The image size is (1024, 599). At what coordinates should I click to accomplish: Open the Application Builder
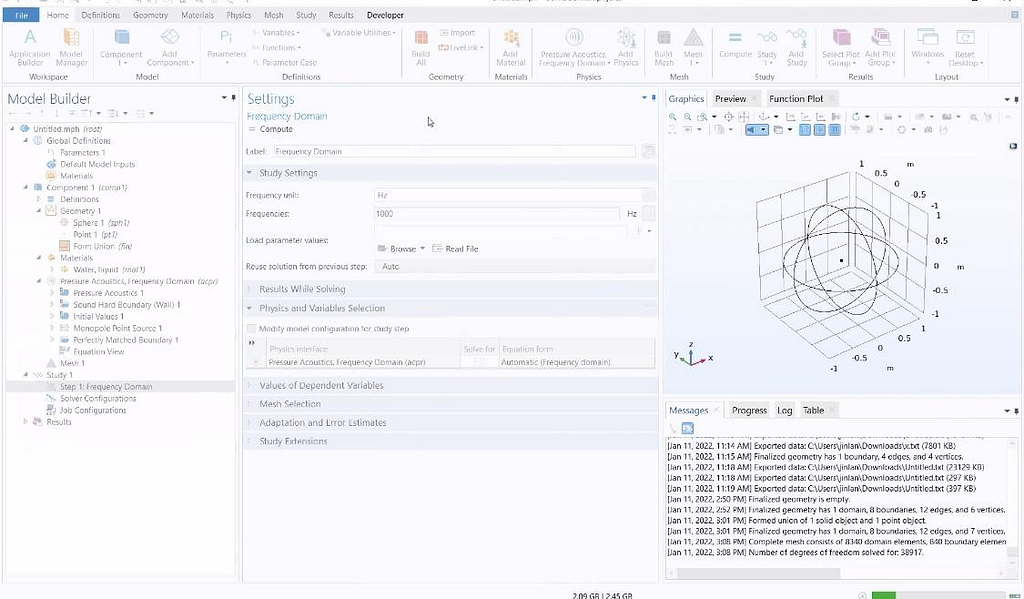29,48
